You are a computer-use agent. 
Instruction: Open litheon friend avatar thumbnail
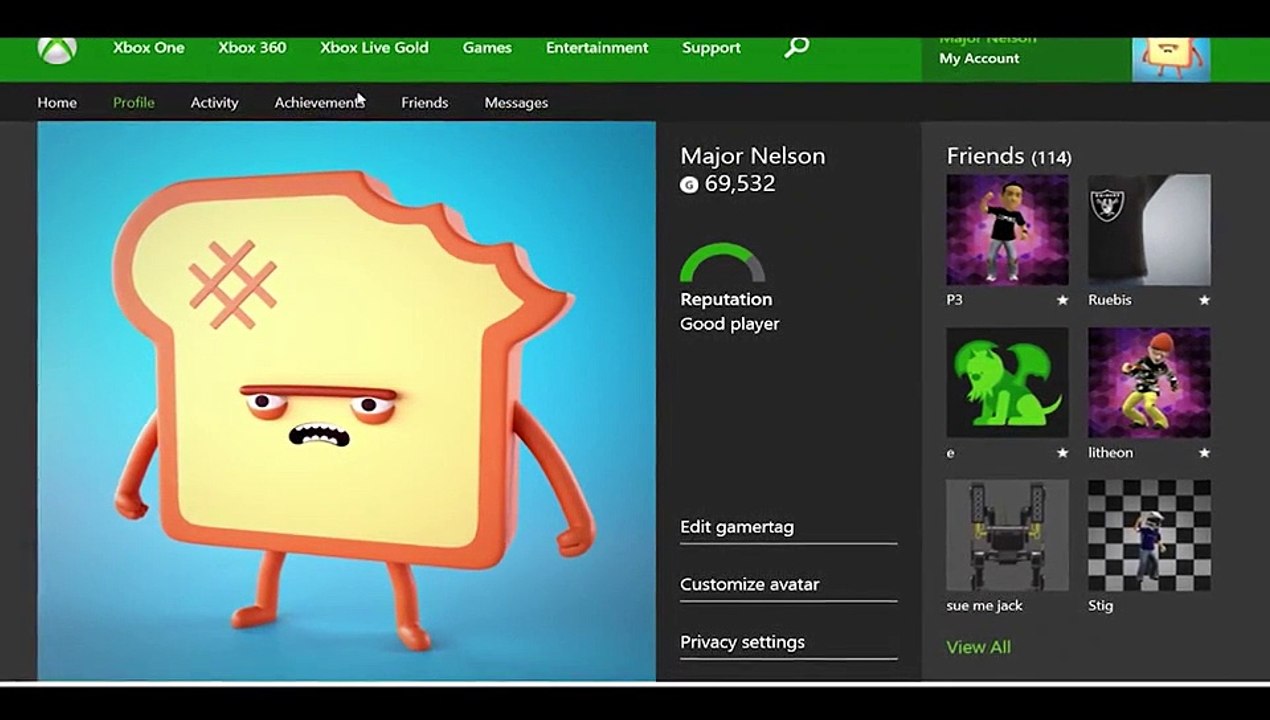coord(1149,382)
